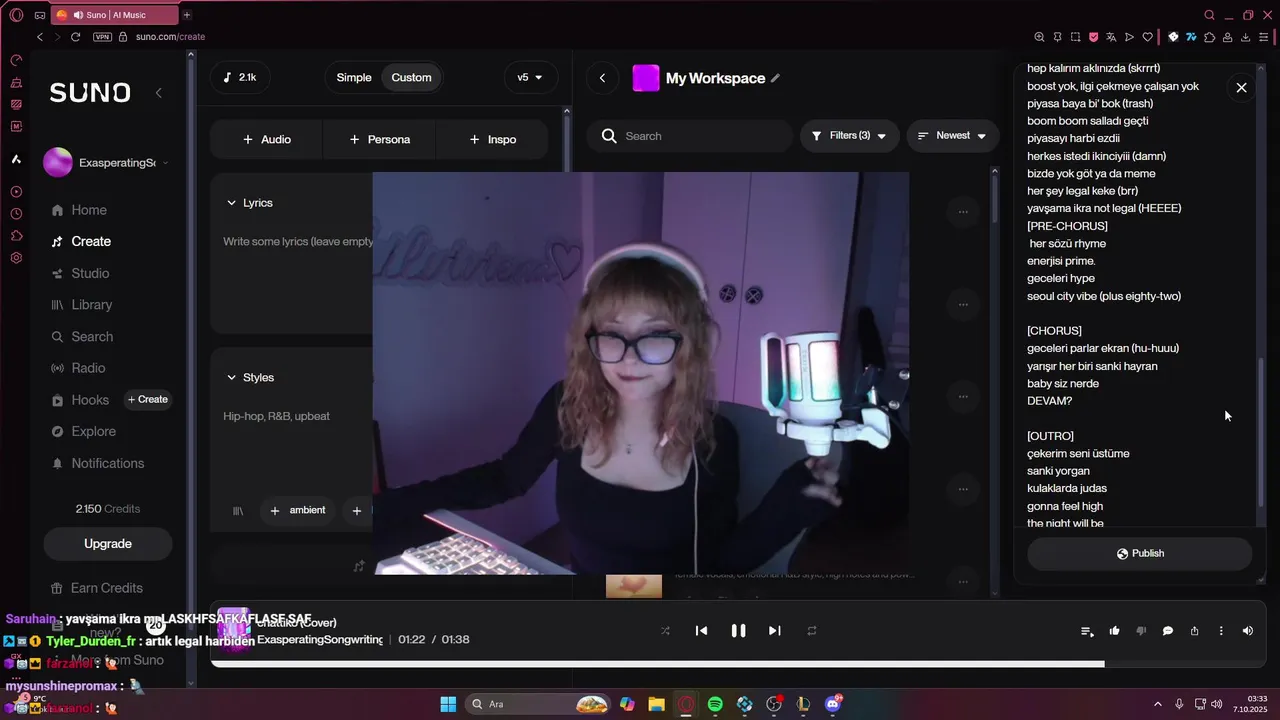
Task: Collapse the Suno sidebar
Action: coord(158,93)
